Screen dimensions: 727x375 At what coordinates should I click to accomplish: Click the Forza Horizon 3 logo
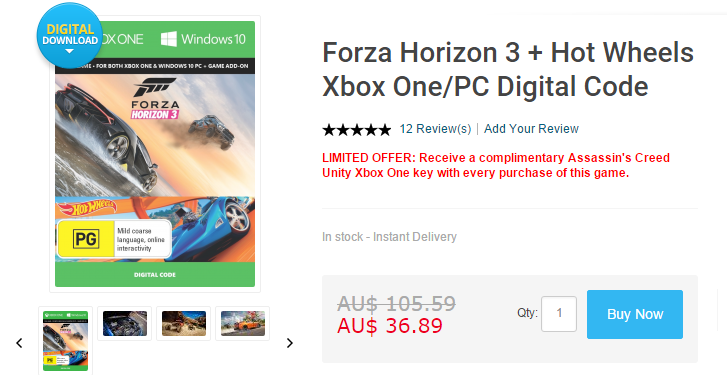click(154, 99)
